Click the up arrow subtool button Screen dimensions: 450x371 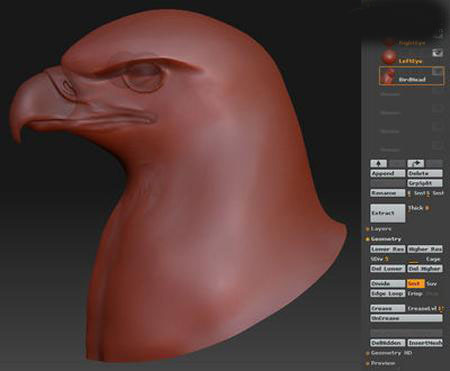[x=379, y=163]
